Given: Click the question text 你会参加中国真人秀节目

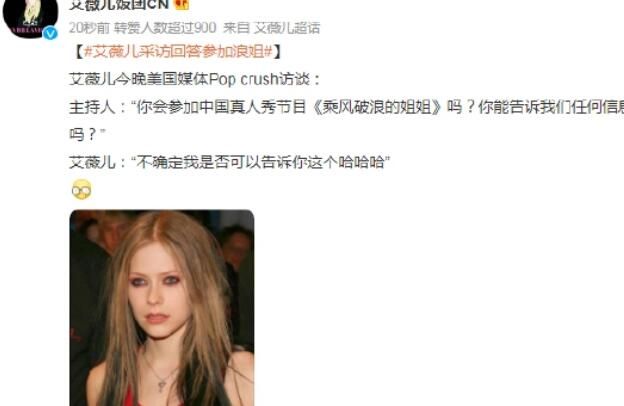Looking at the screenshot, I should point(221,107).
